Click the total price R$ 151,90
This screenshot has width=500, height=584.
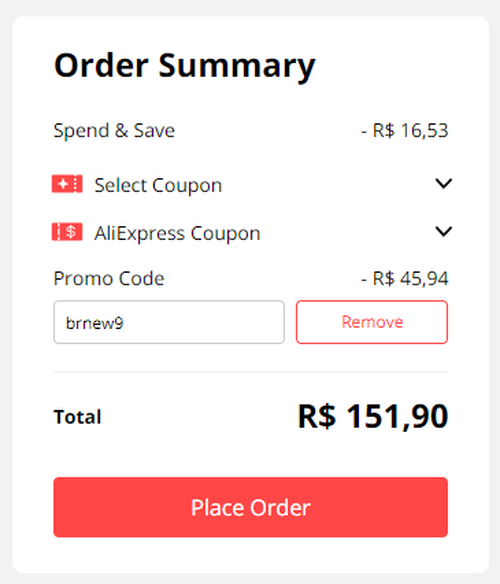click(x=373, y=416)
